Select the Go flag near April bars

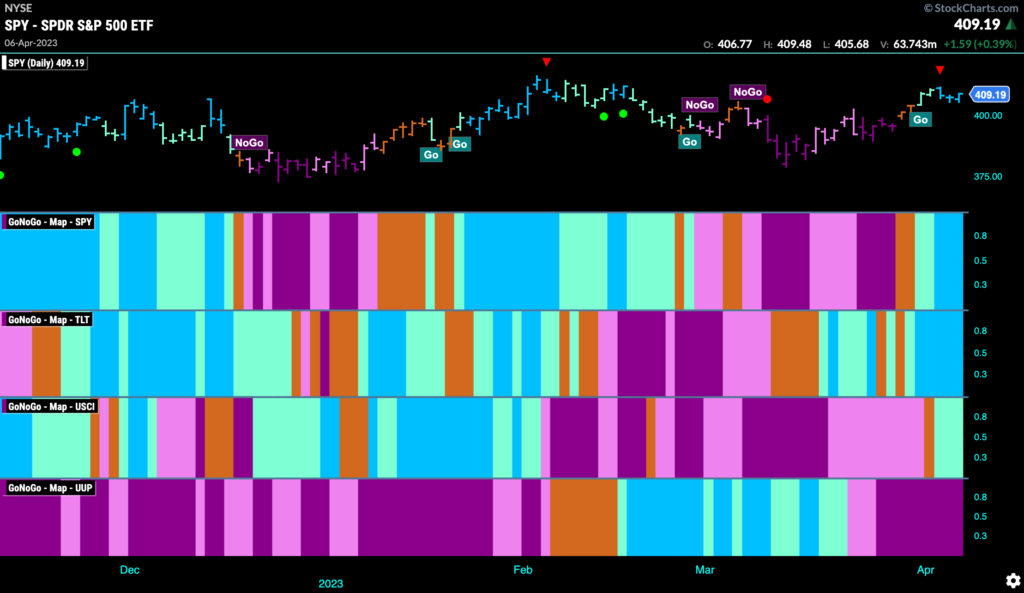pos(920,120)
